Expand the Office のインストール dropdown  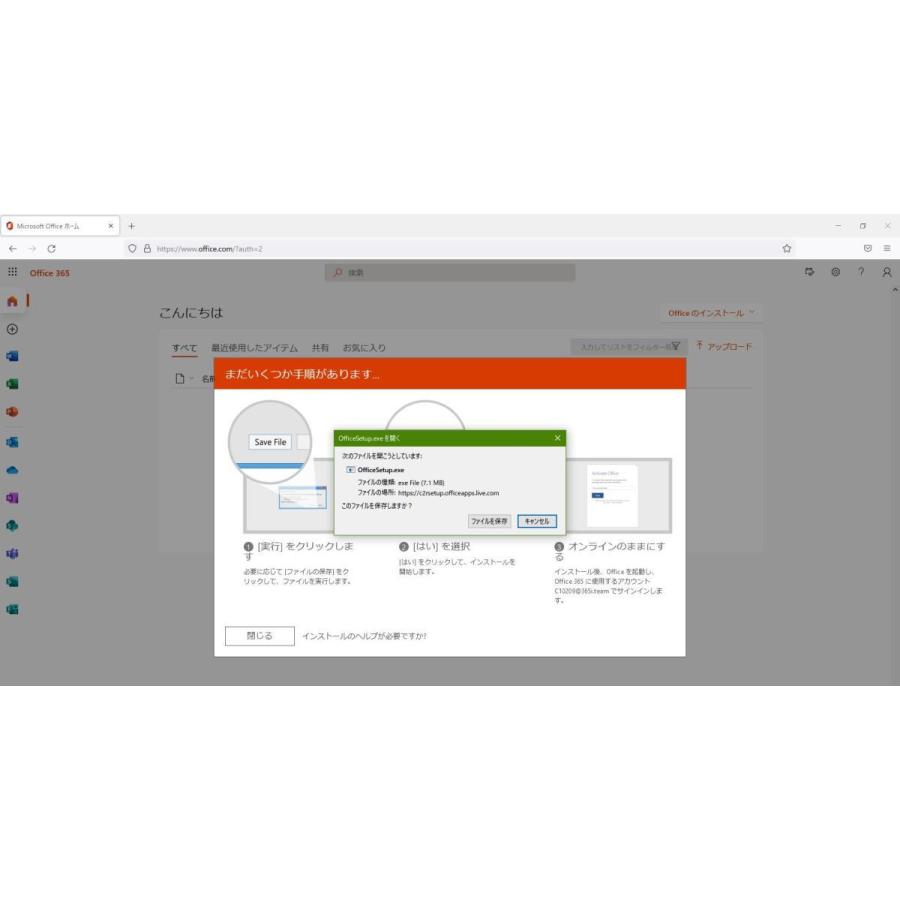[711, 313]
